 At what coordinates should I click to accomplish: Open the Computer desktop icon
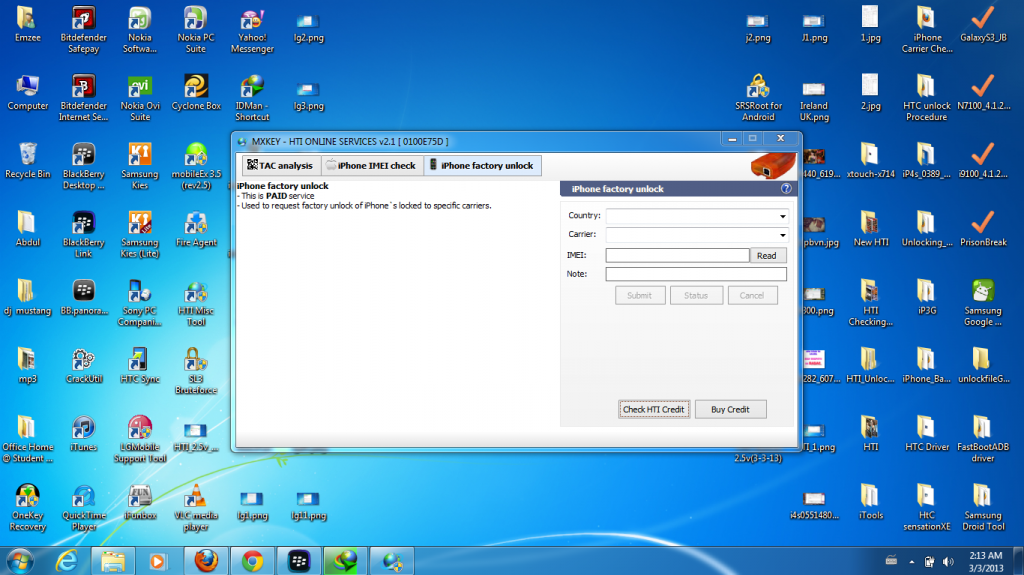pos(27,92)
